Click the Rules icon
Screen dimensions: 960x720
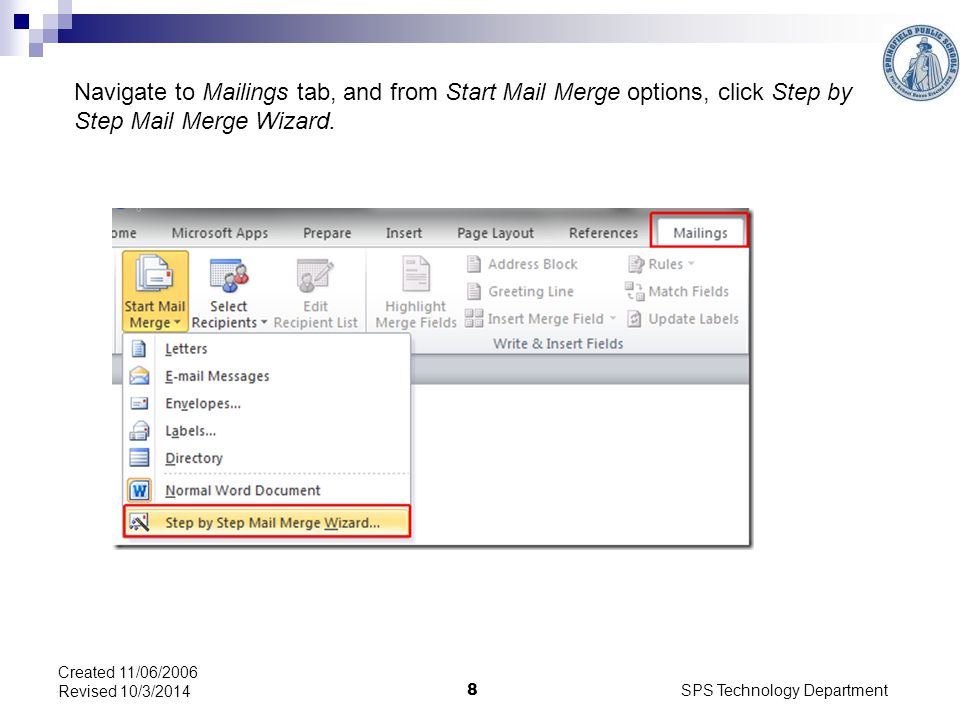(x=636, y=264)
